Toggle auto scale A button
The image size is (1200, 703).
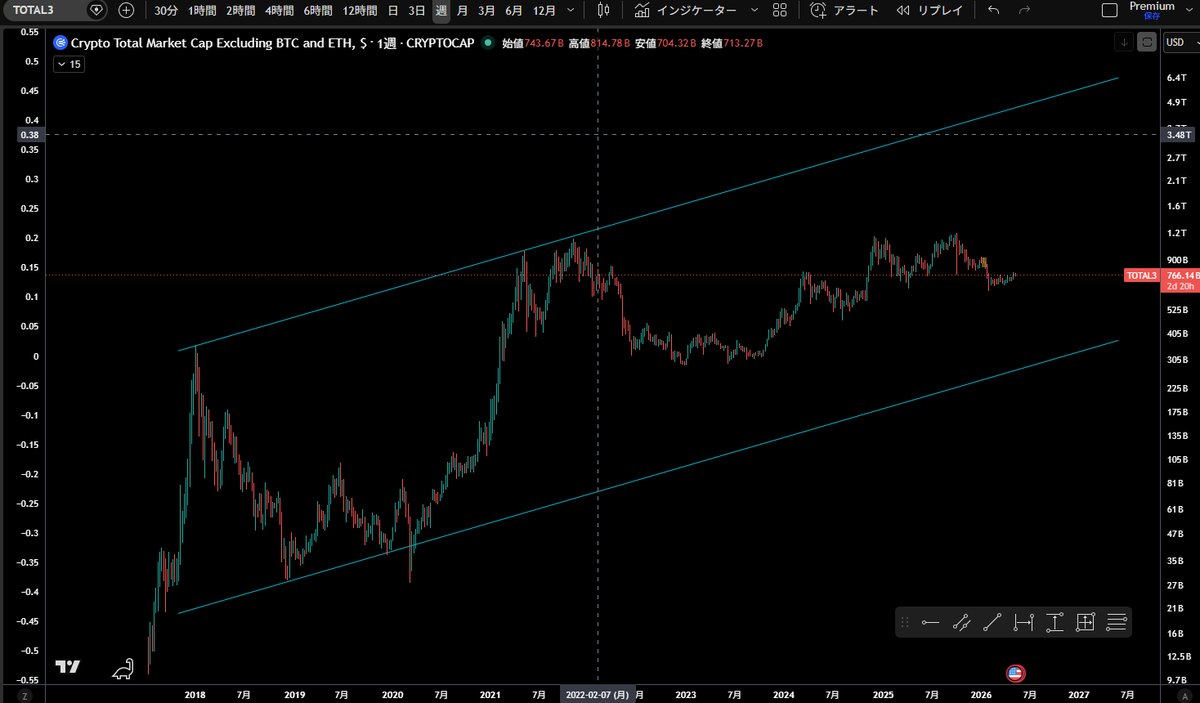click(x=1186, y=694)
